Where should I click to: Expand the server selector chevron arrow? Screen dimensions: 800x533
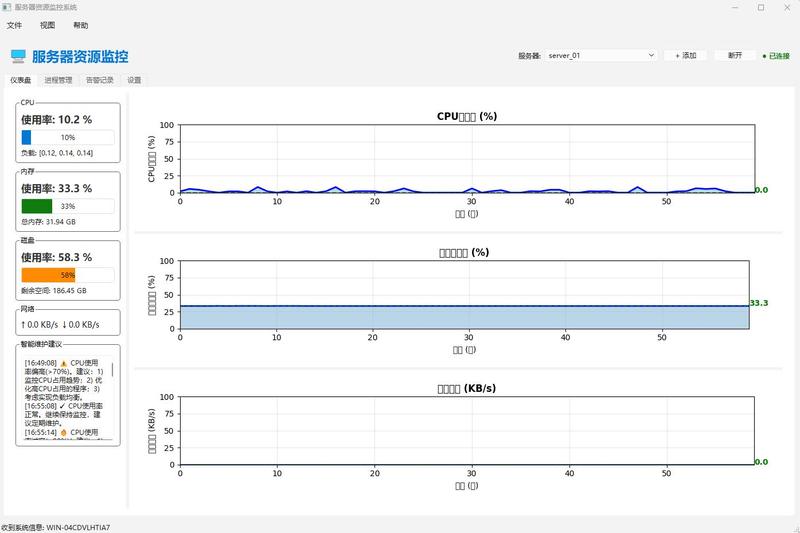[651, 55]
